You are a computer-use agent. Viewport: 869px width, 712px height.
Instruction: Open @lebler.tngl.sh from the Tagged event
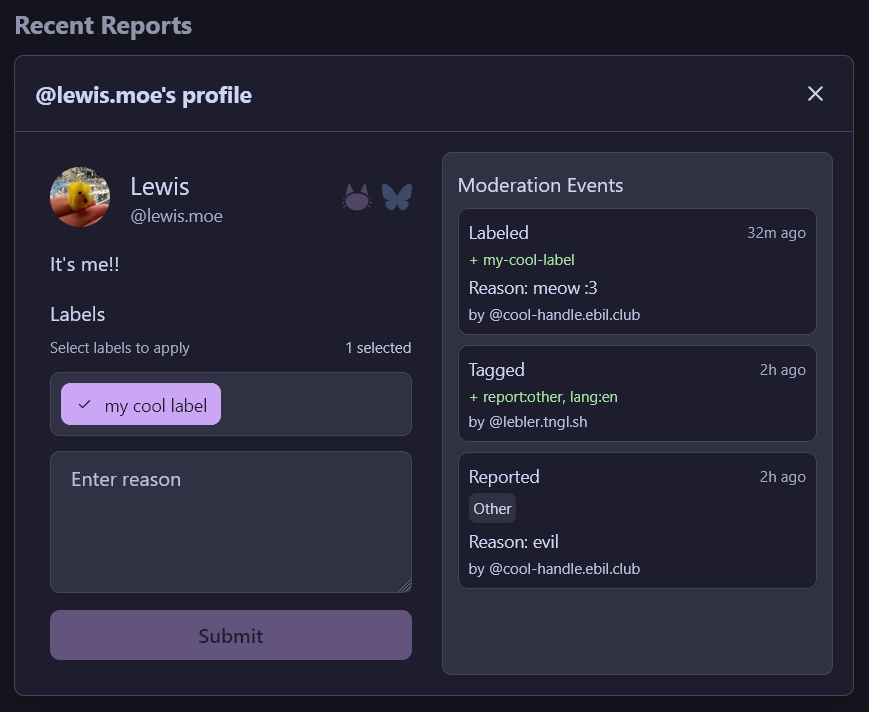tap(538, 422)
